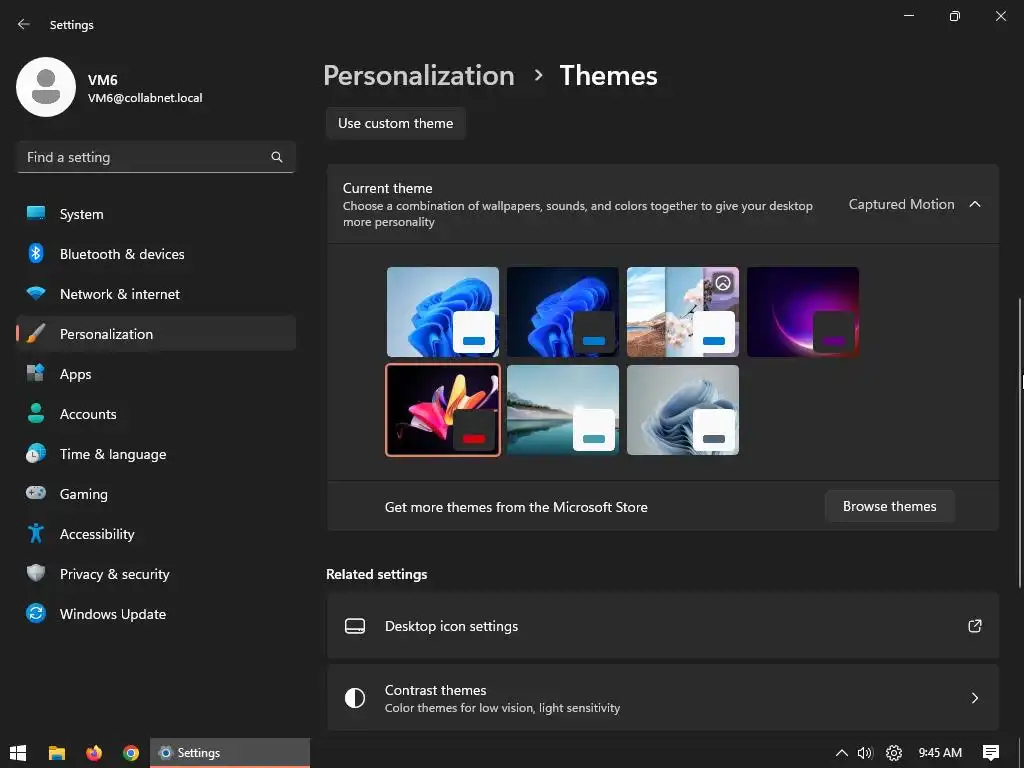Screen dimensions: 1024x768
Task: Click the VM6 user avatar
Action: click(x=46, y=87)
